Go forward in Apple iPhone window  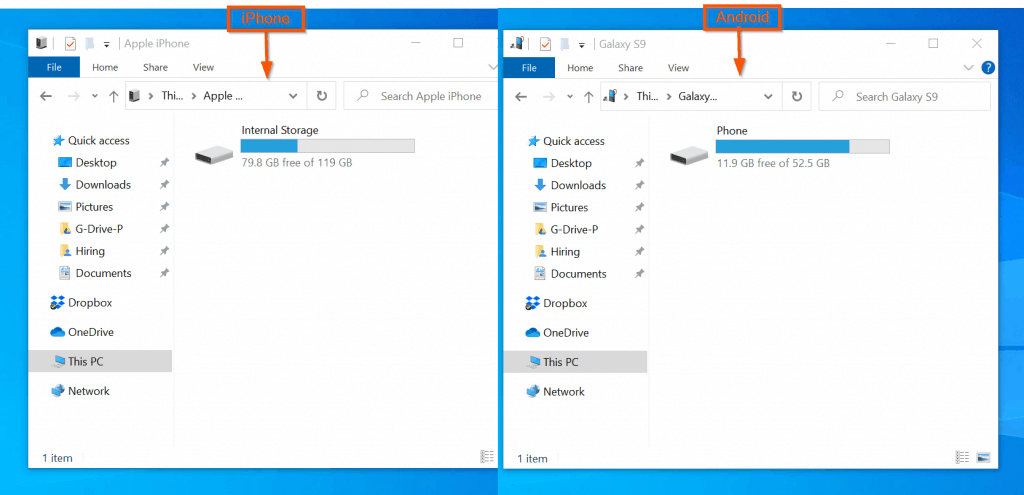tap(74, 96)
